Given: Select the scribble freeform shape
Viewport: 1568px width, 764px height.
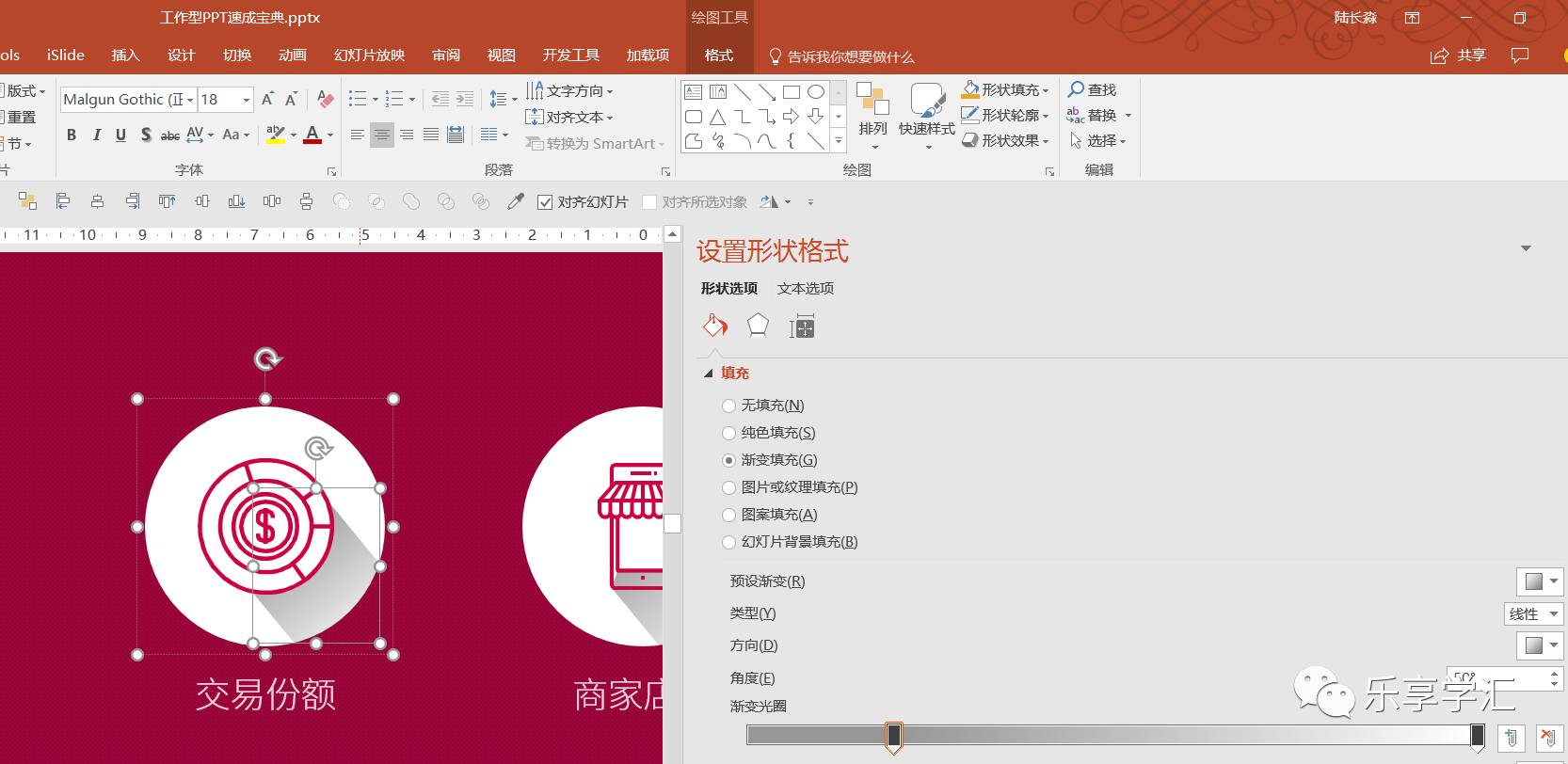Looking at the screenshot, I should pyautogui.click(x=718, y=141).
